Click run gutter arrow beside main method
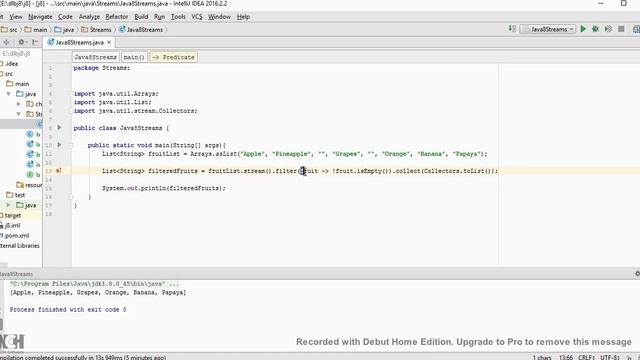This screenshot has height=360, width=640. pyautogui.click(x=59, y=145)
